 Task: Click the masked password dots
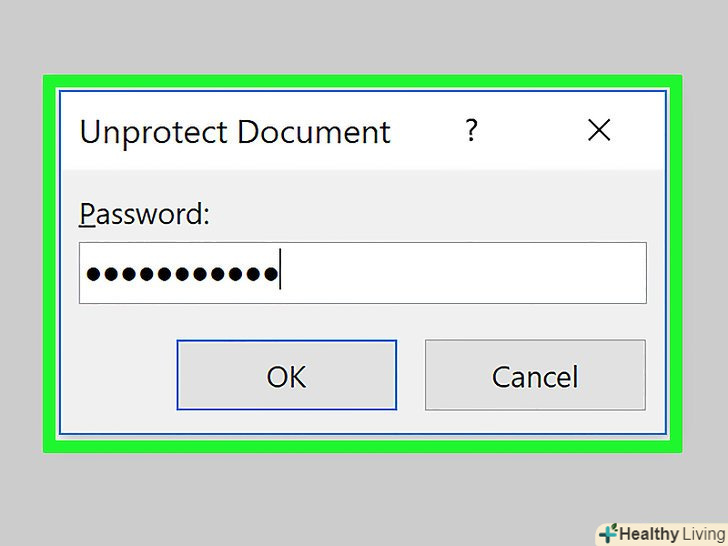pos(180,274)
